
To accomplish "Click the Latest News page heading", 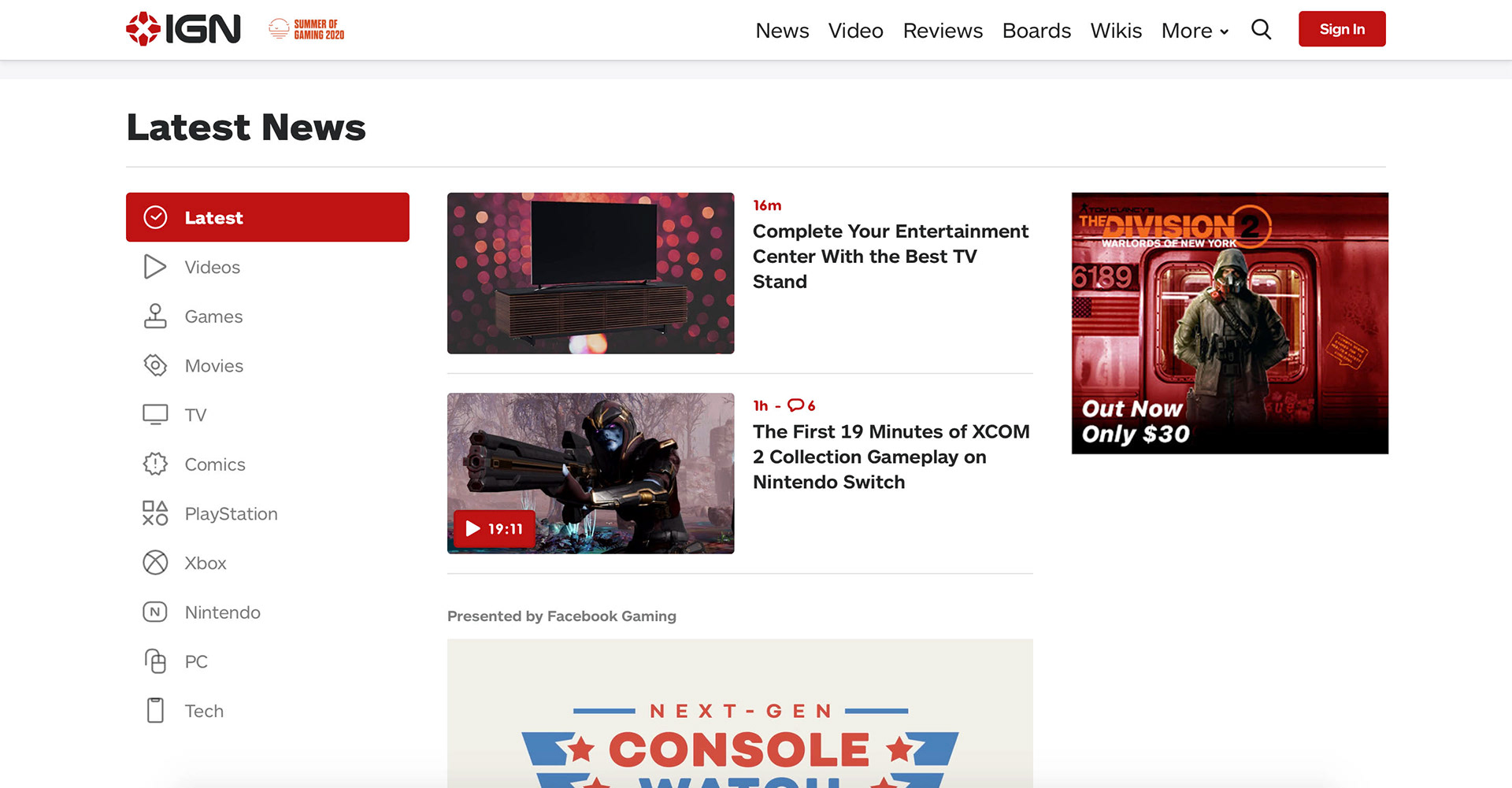I will click(246, 128).
